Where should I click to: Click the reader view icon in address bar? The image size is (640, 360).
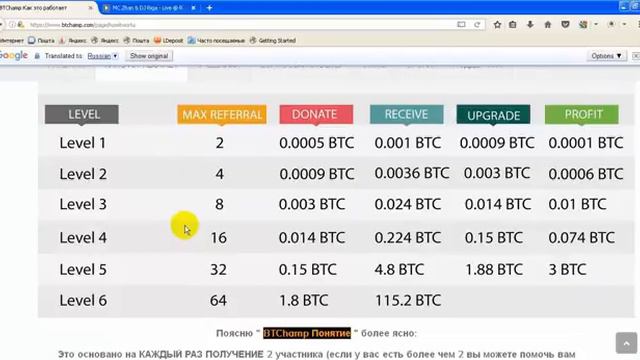[461, 24]
